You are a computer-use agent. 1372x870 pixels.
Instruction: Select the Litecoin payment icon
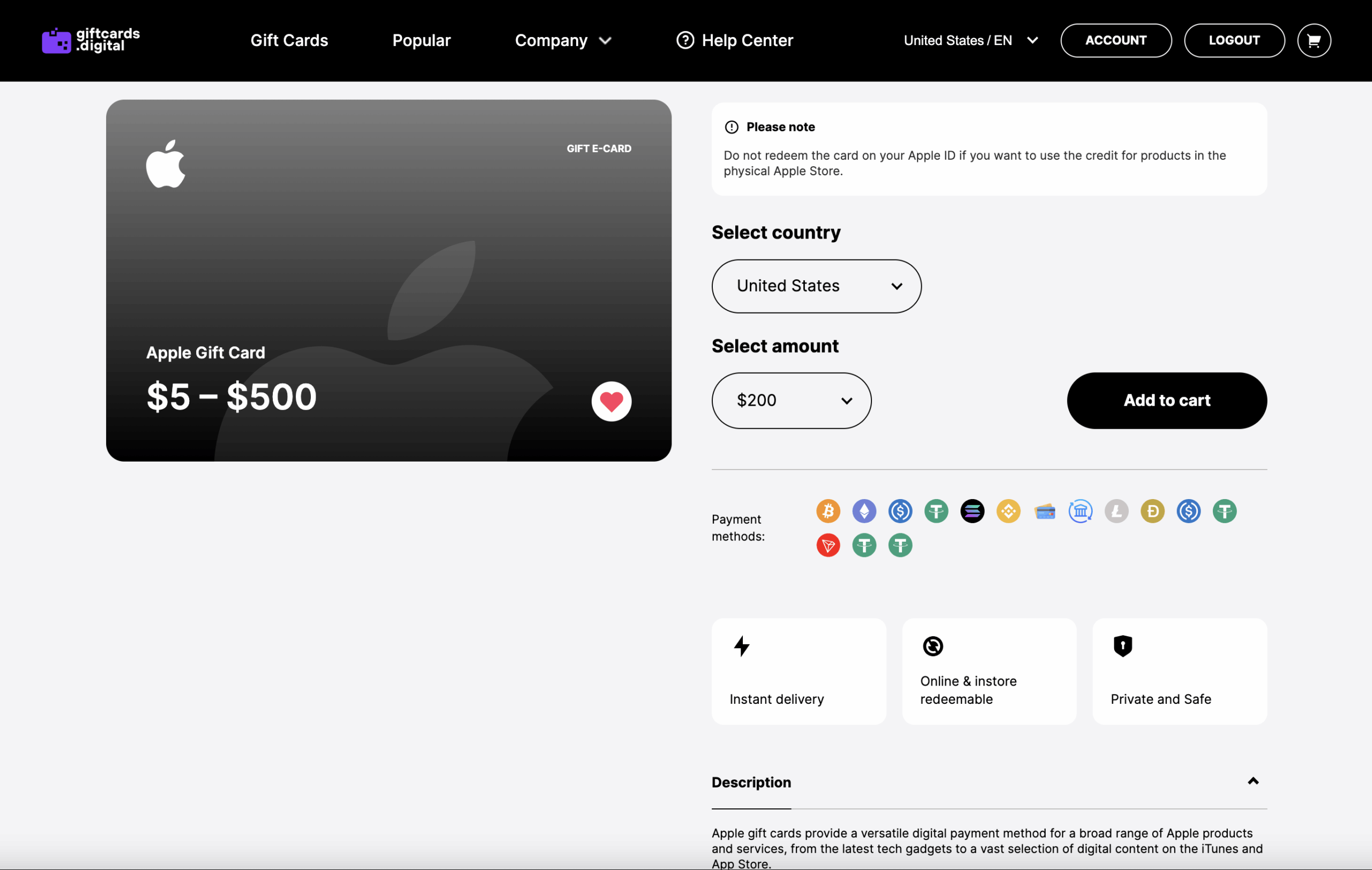(x=1116, y=511)
